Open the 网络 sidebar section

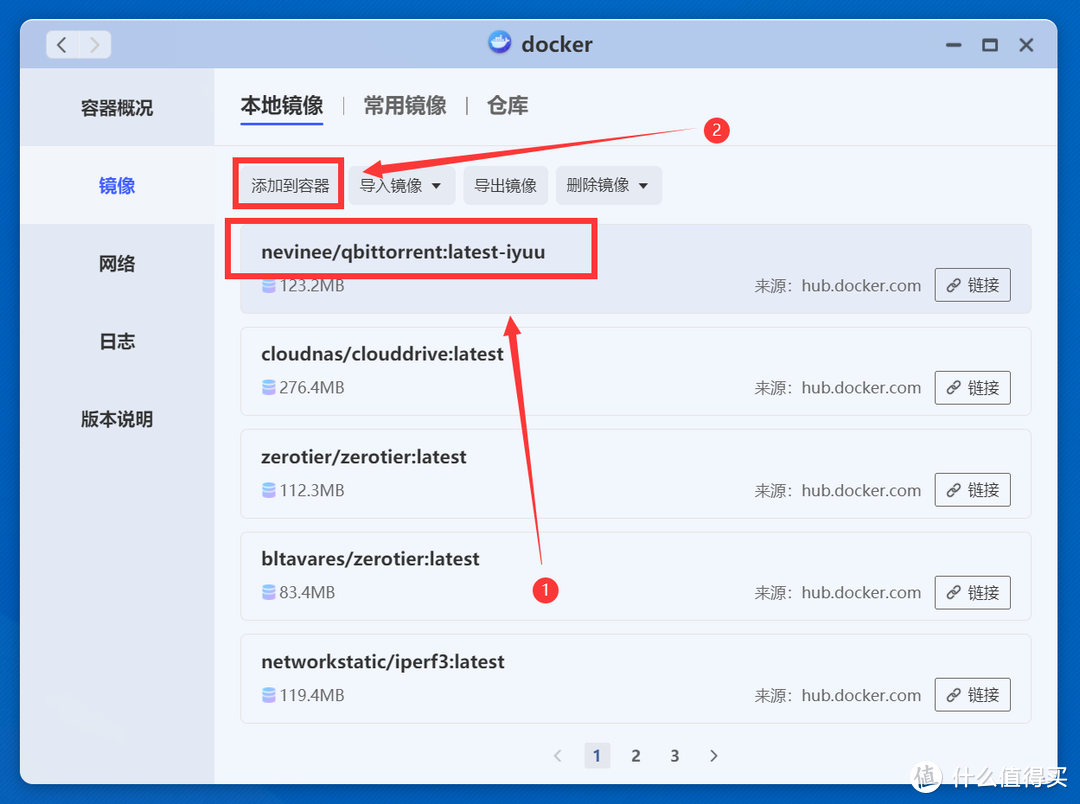pyautogui.click(x=117, y=263)
